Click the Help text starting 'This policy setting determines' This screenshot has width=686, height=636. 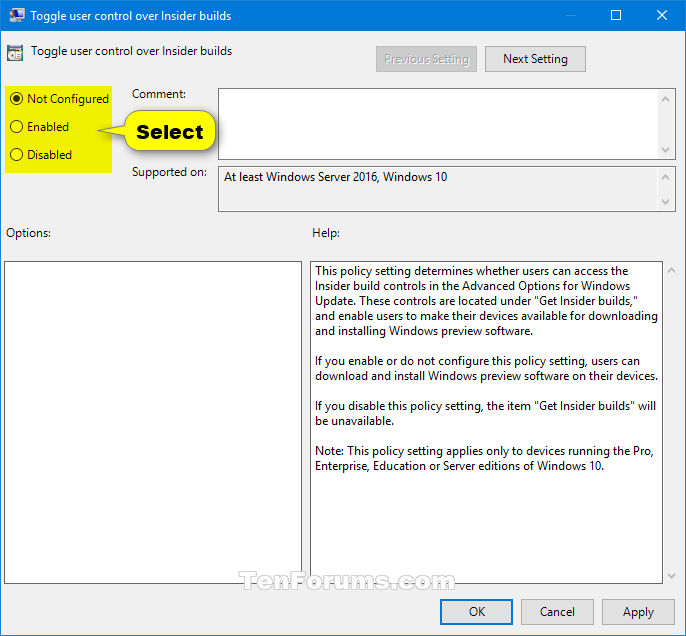coord(486,301)
